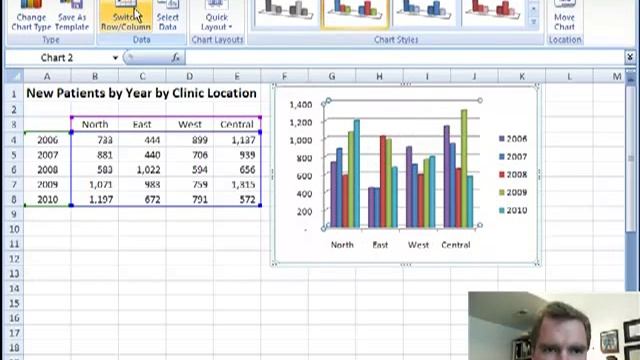640x360 pixels.
Task: Click the Central axis label on chart
Action: (456, 245)
